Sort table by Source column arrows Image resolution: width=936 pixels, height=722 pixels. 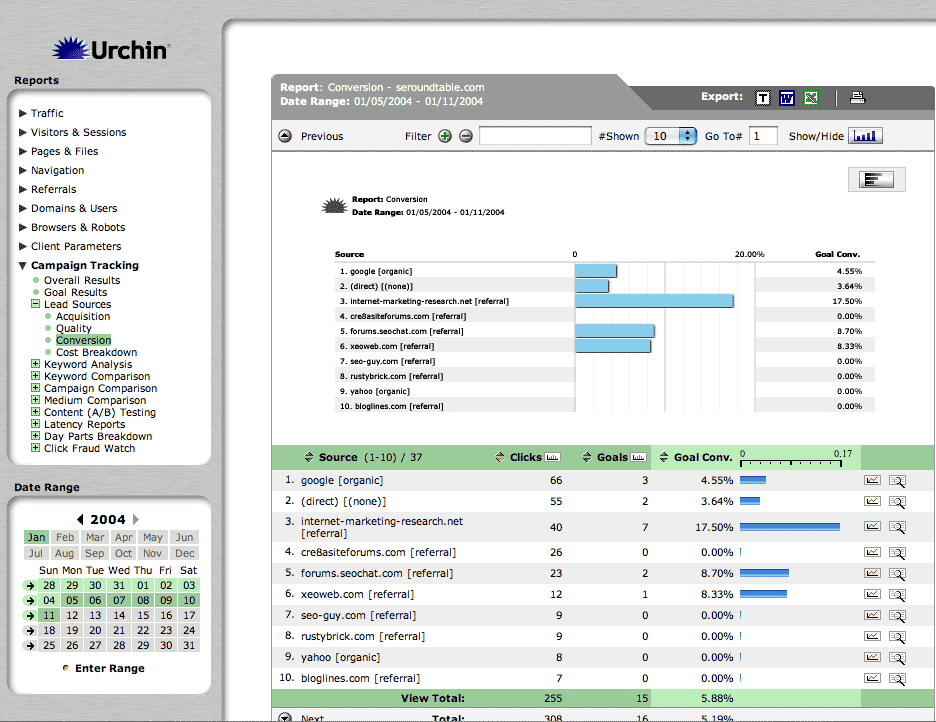coord(309,457)
